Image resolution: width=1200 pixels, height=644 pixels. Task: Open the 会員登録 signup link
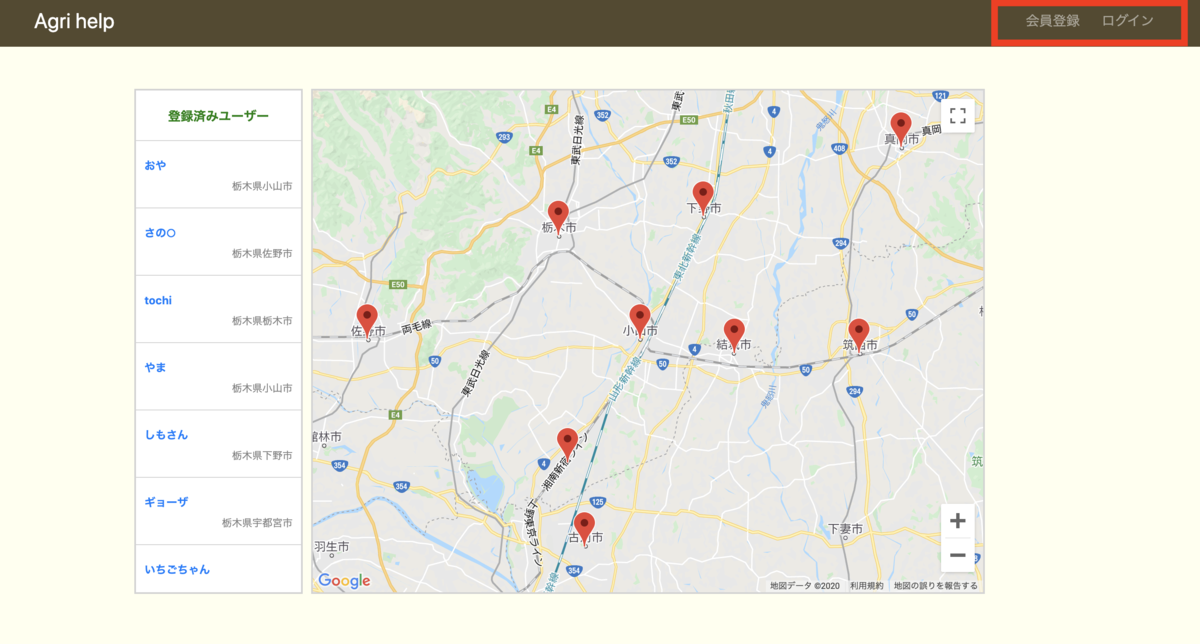[1052, 21]
